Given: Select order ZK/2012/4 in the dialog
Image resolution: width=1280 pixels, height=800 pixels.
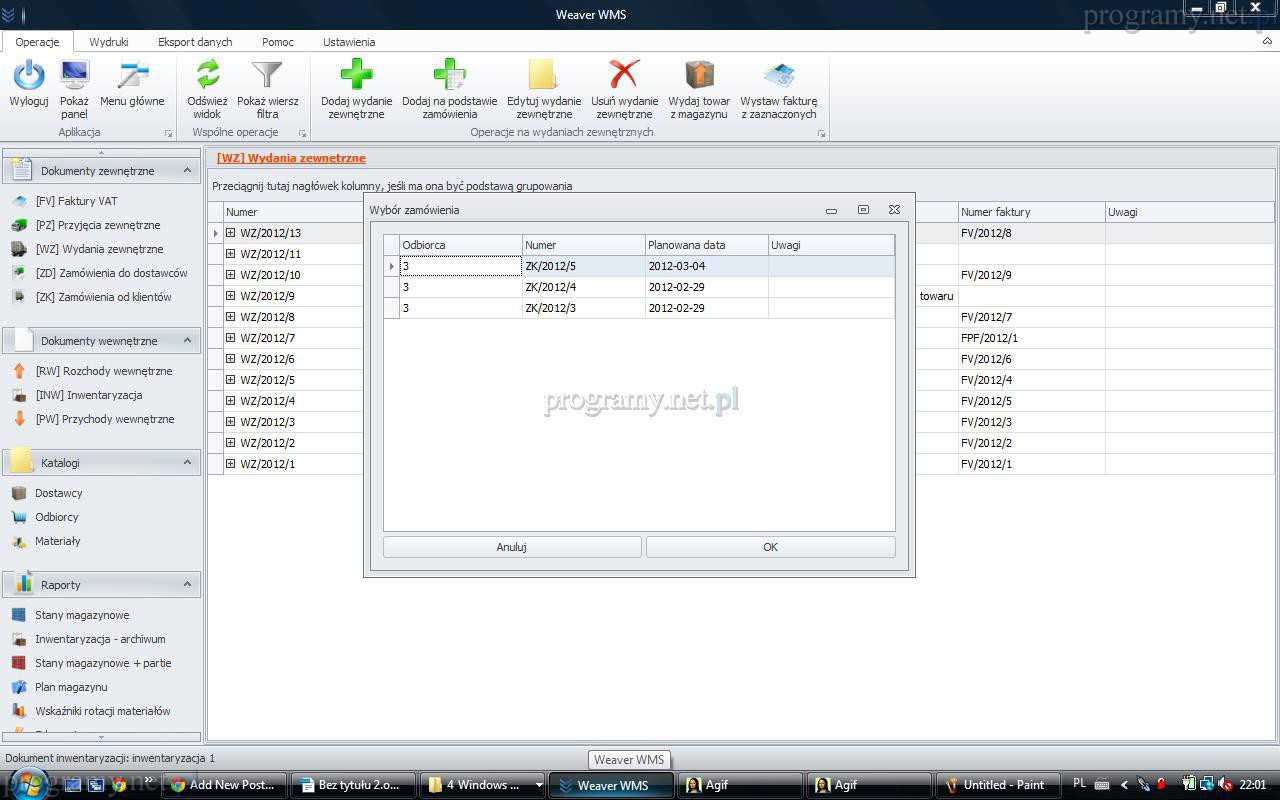Looking at the screenshot, I should [x=583, y=287].
